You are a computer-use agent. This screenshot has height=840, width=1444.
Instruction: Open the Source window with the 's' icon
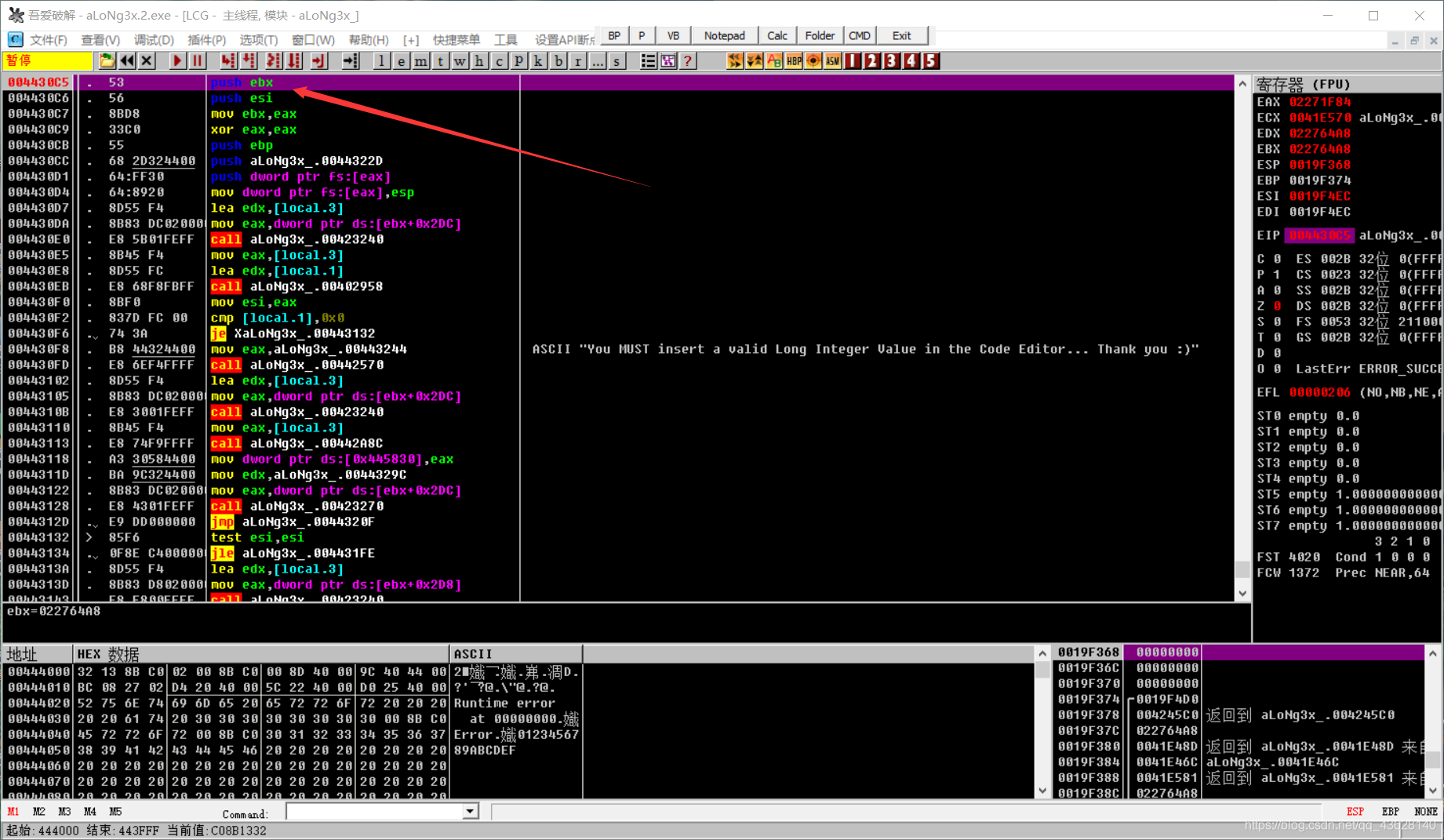pyautogui.click(x=617, y=60)
